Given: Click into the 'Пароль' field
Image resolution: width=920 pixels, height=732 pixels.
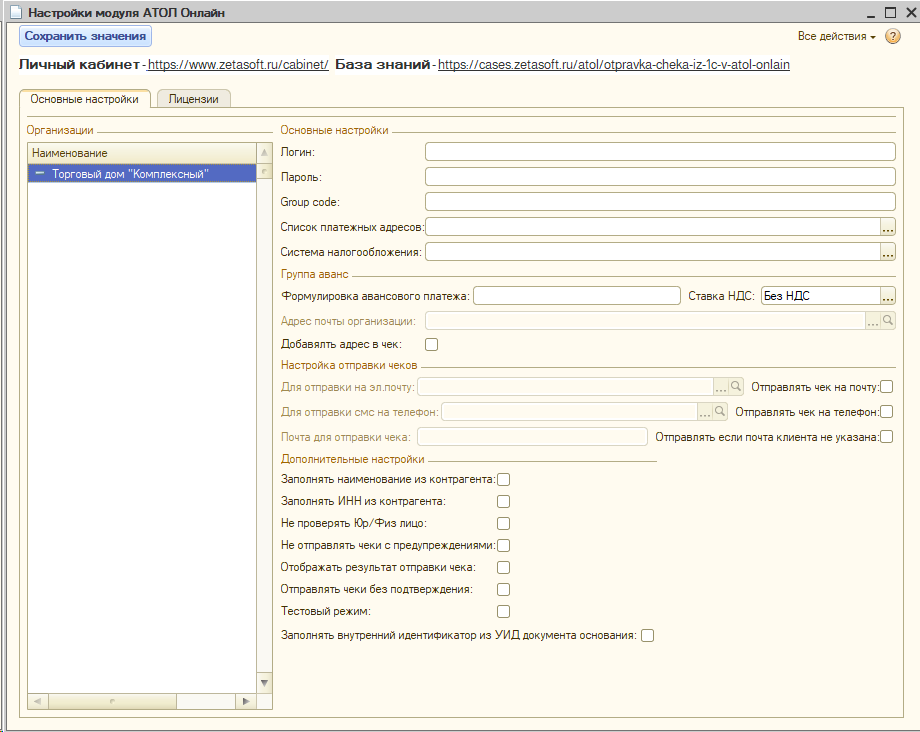Looking at the screenshot, I should click(660, 177).
